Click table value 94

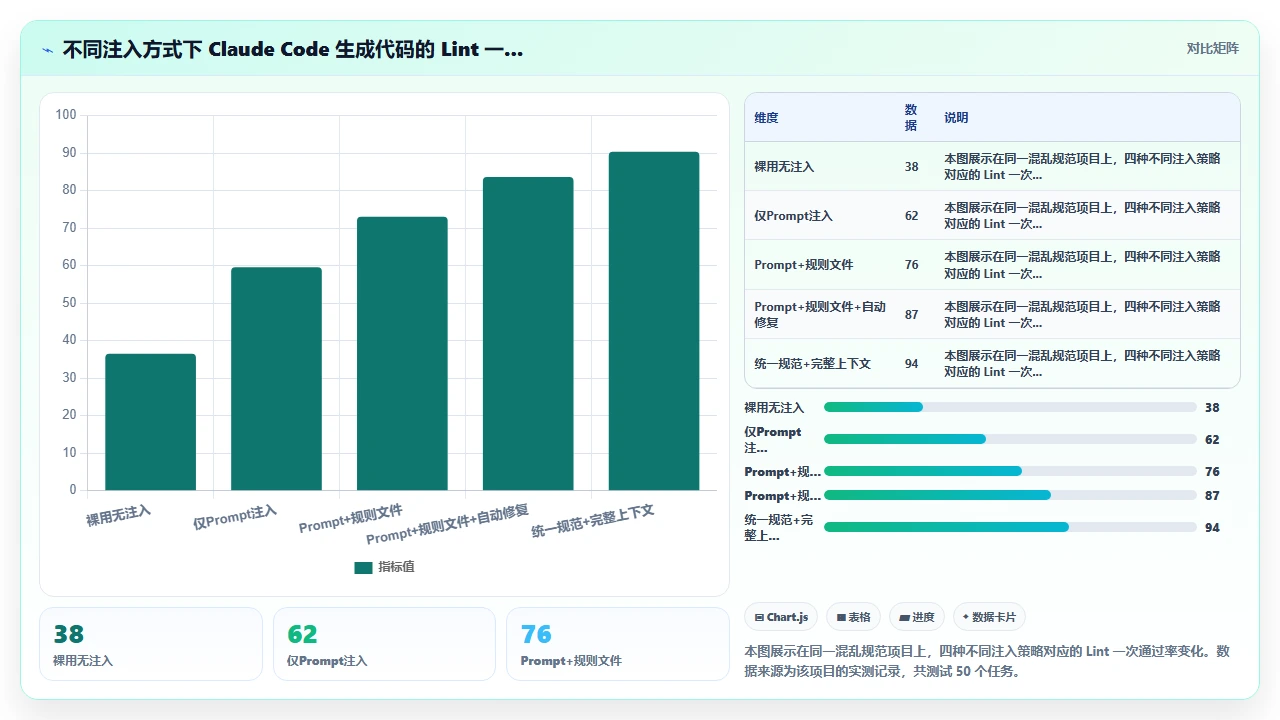tap(911, 363)
